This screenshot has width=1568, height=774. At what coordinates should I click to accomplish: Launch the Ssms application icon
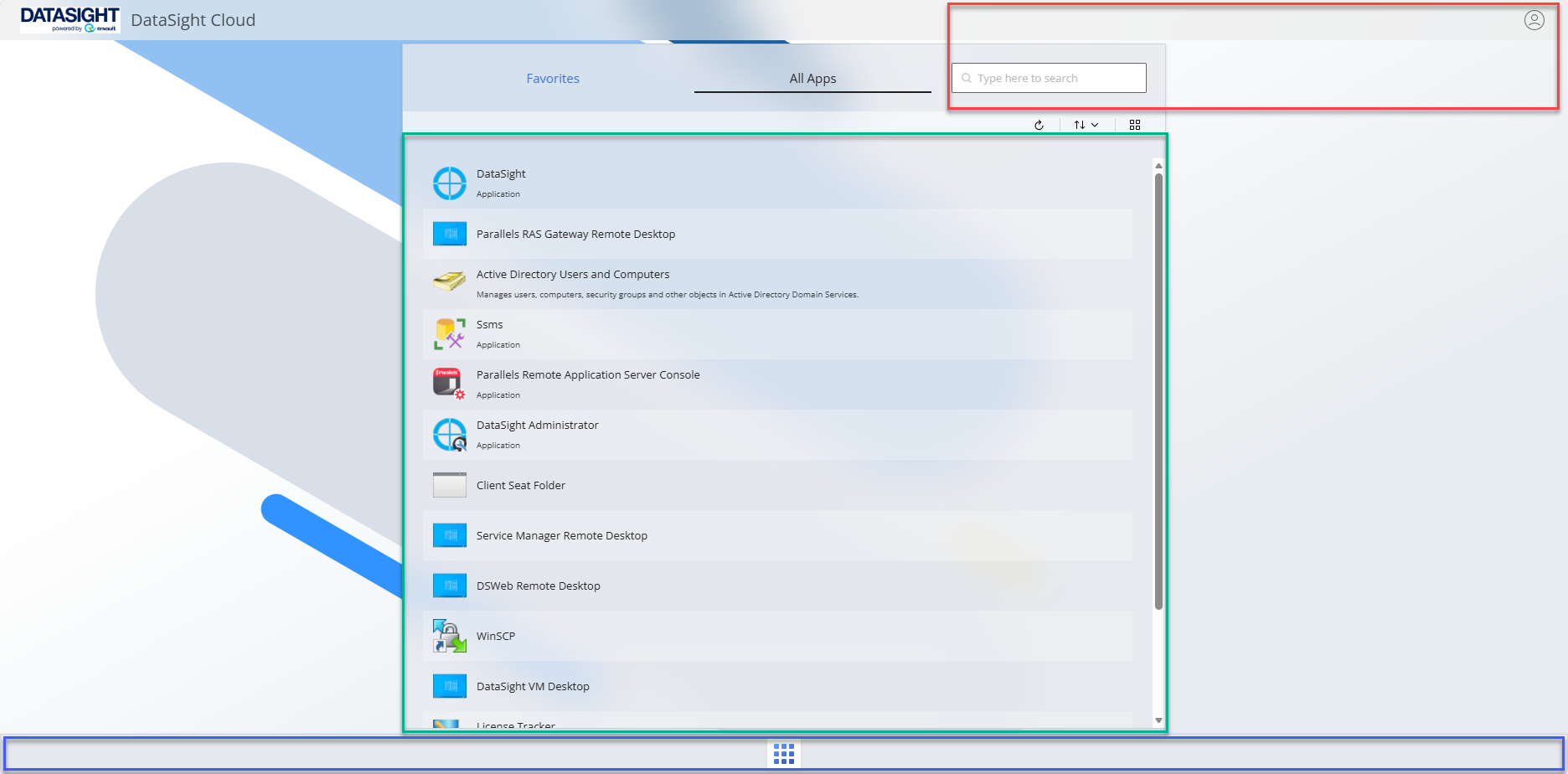449,334
